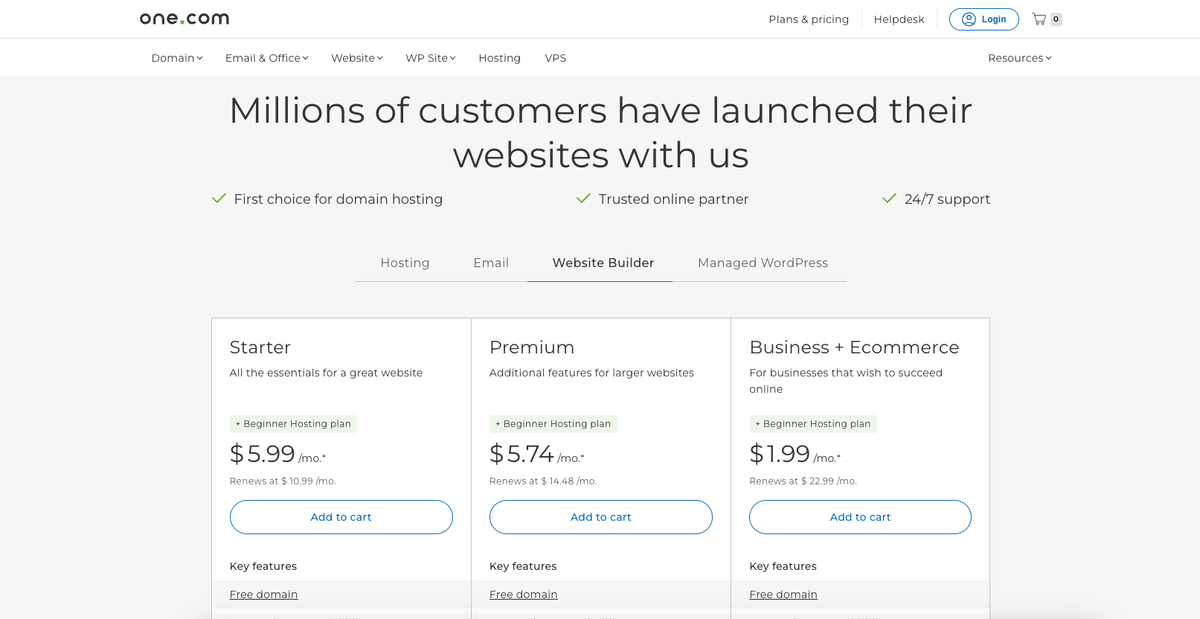The width and height of the screenshot is (1200, 619).
Task: Click 'Renews at $ 22.99 /mo.' text
Action: click(803, 481)
